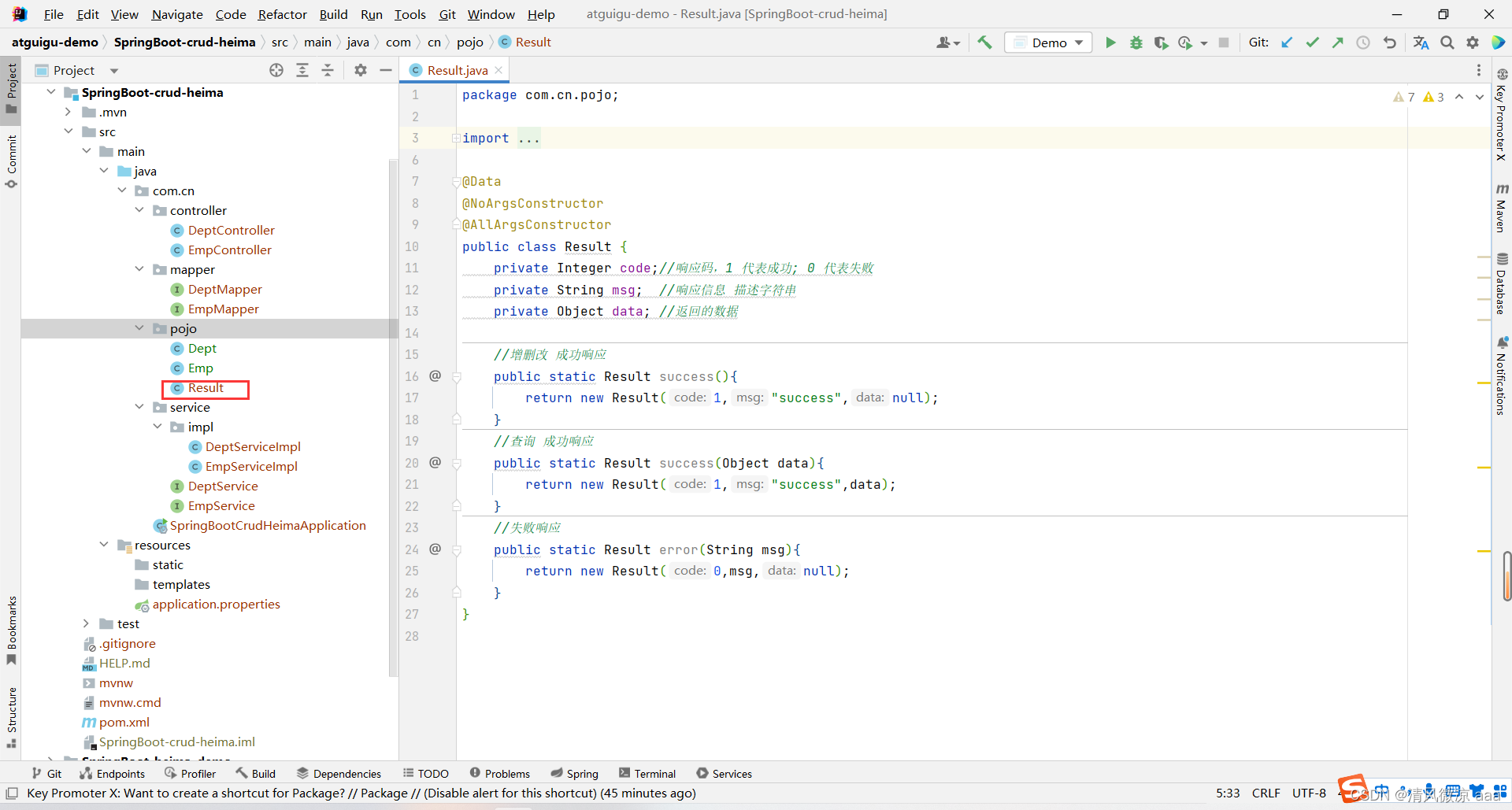Show Git history clock icon
The width and height of the screenshot is (1512, 810).
coord(1363,43)
